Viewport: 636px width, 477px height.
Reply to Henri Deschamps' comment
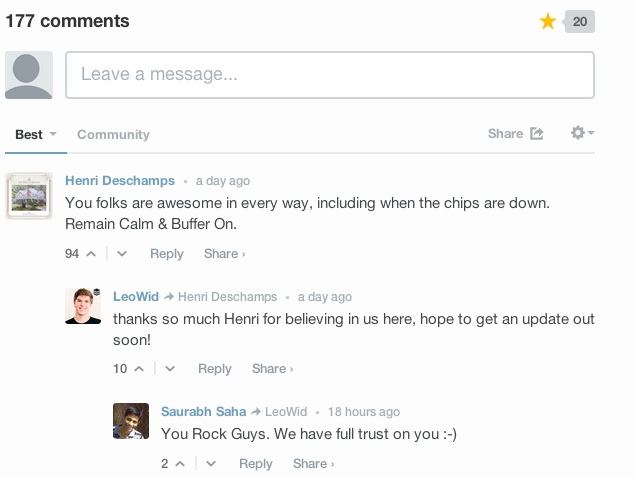(x=167, y=254)
